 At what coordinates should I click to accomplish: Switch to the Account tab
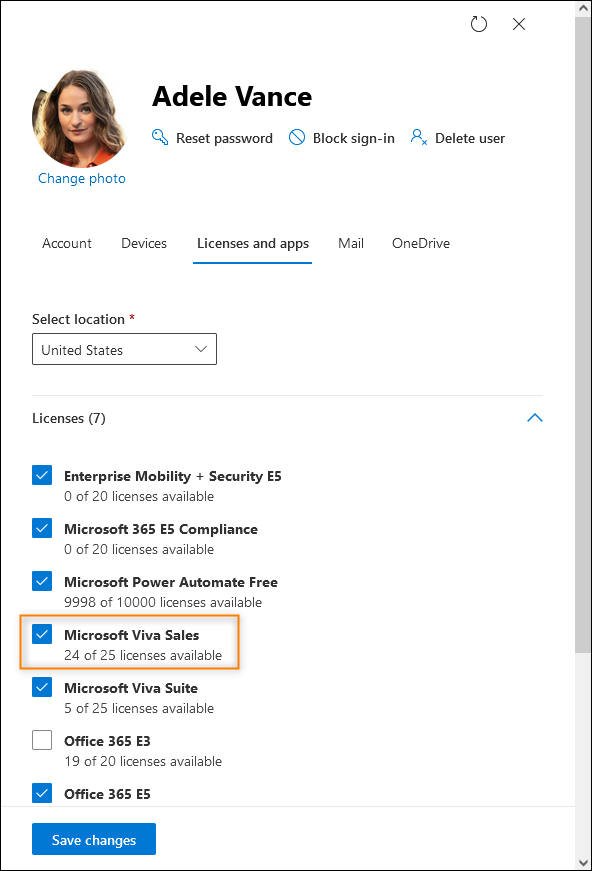pyautogui.click(x=67, y=243)
